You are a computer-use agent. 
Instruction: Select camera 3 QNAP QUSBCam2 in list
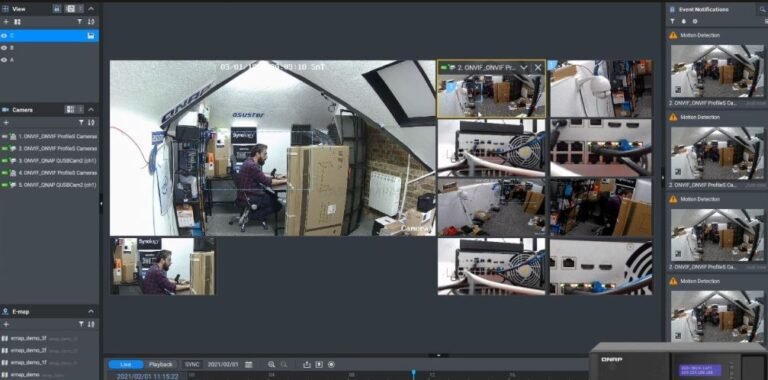tap(49, 161)
